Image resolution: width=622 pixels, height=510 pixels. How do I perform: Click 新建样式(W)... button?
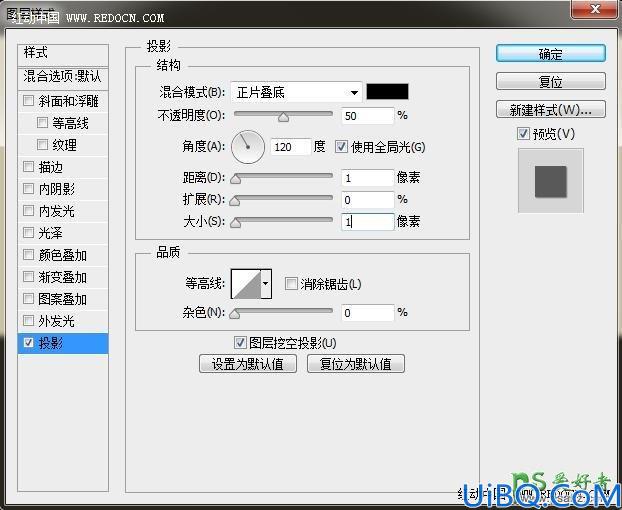(551, 110)
